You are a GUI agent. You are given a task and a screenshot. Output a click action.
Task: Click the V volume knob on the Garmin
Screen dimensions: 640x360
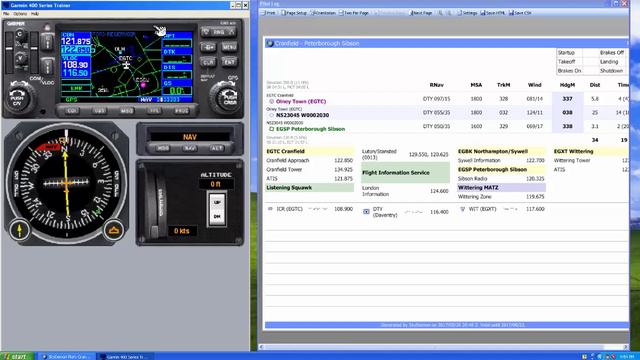coord(20,59)
